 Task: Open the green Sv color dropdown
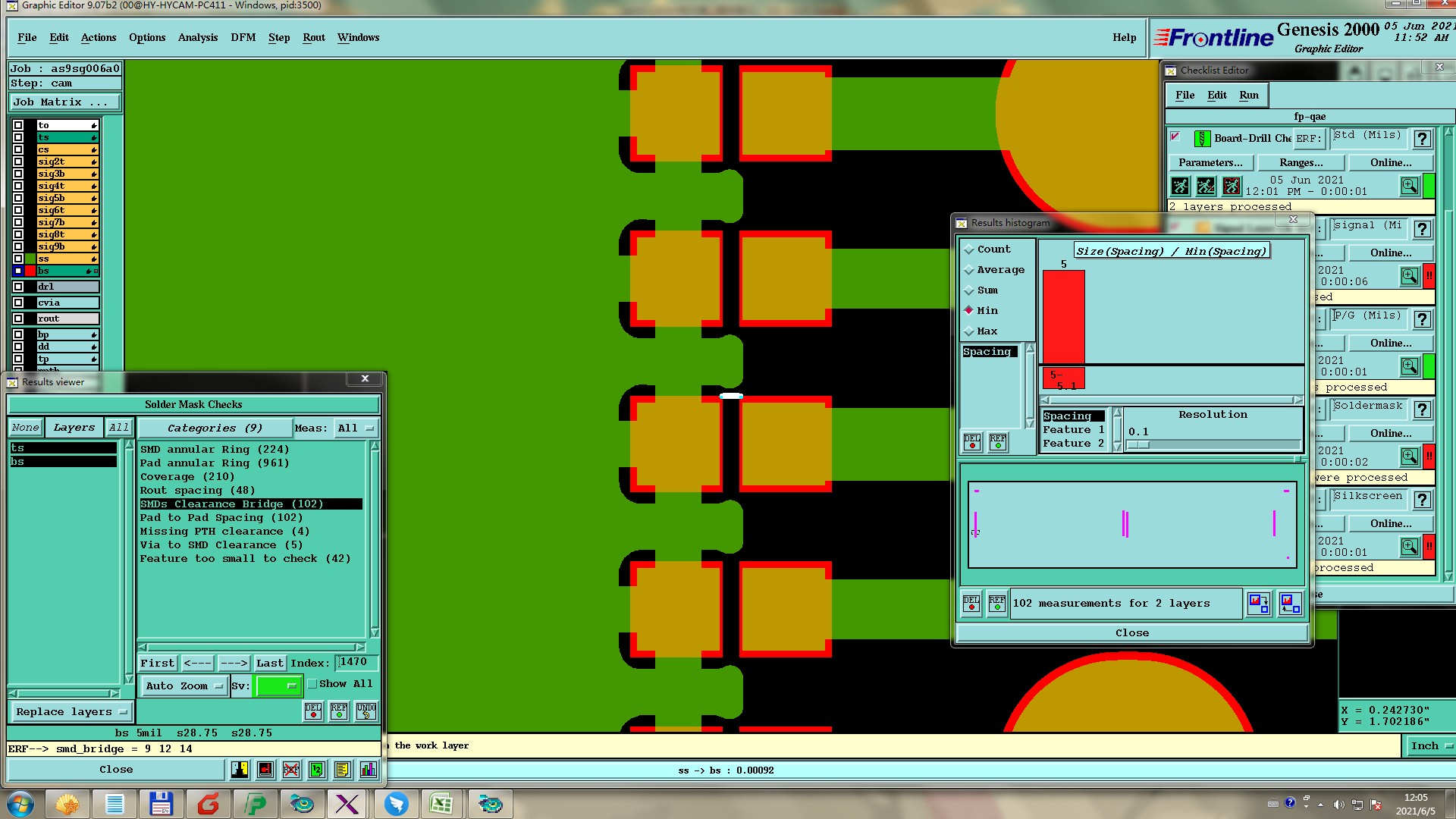[x=278, y=686]
